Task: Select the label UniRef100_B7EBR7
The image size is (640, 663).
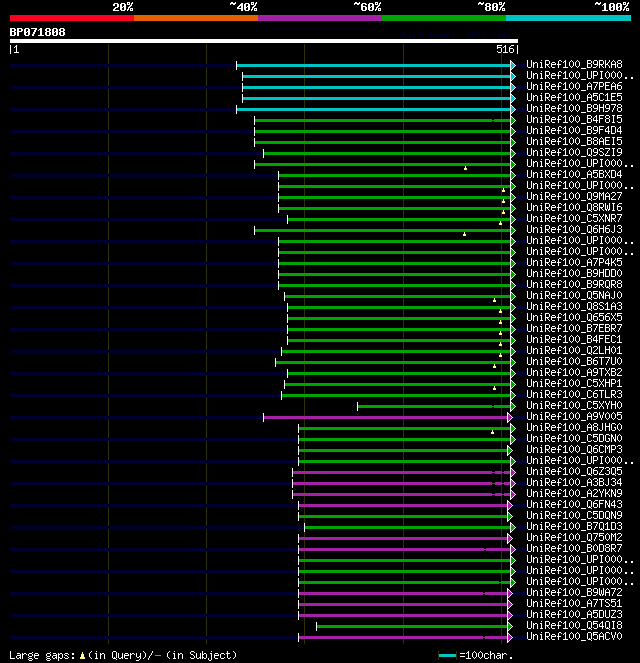Action: (x=574, y=328)
